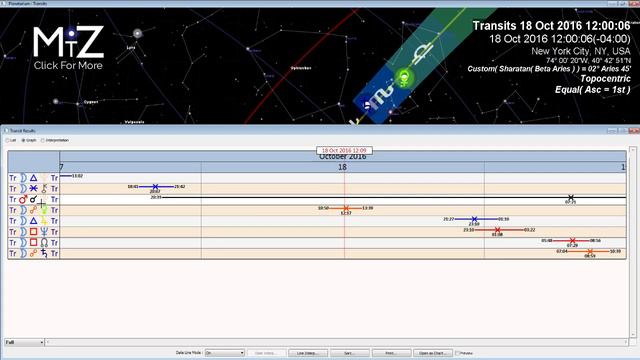Viewport: 640px width, 360px height.
Task: Click the Moon glyph in the North Node row
Action: click(x=23, y=242)
